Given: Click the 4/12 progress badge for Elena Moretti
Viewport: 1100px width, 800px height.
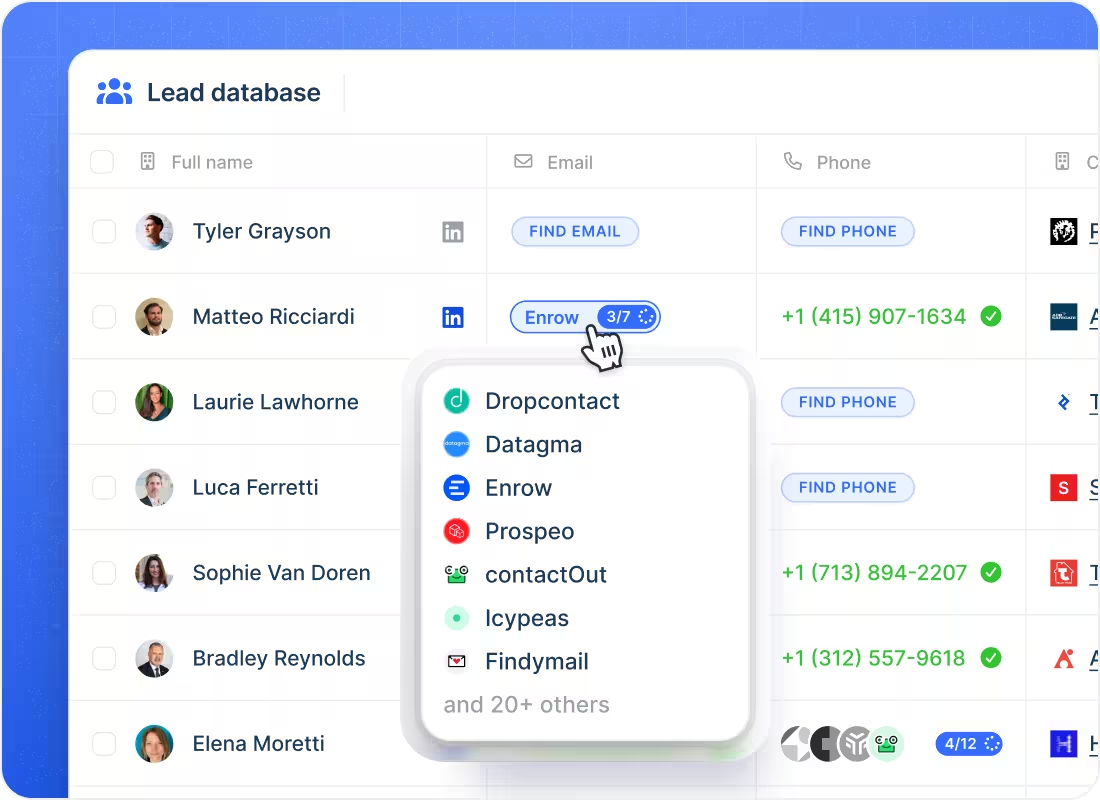Looking at the screenshot, I should pyautogui.click(x=969, y=744).
